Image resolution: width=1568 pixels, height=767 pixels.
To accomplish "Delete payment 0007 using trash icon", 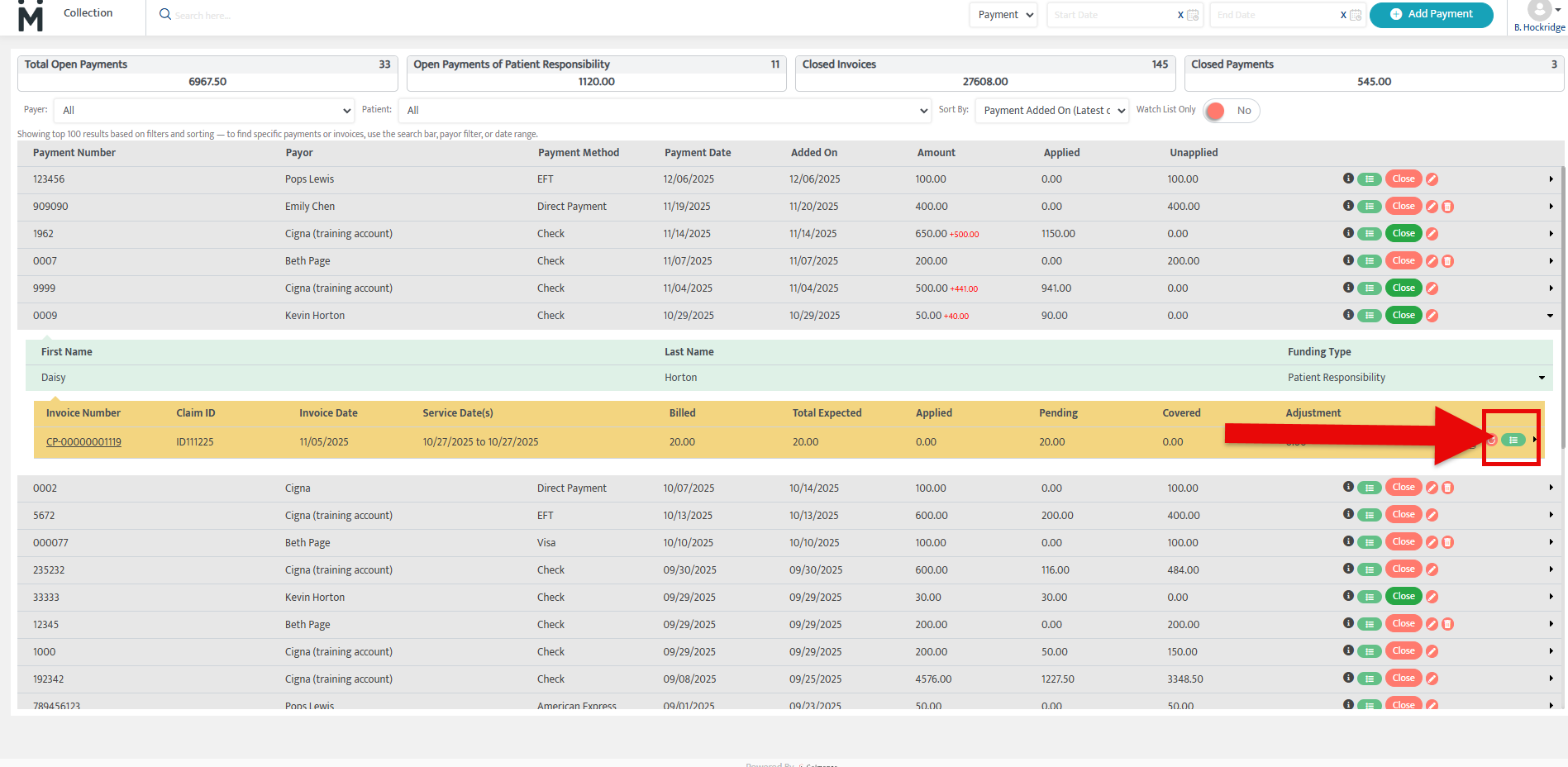I will [x=1447, y=261].
